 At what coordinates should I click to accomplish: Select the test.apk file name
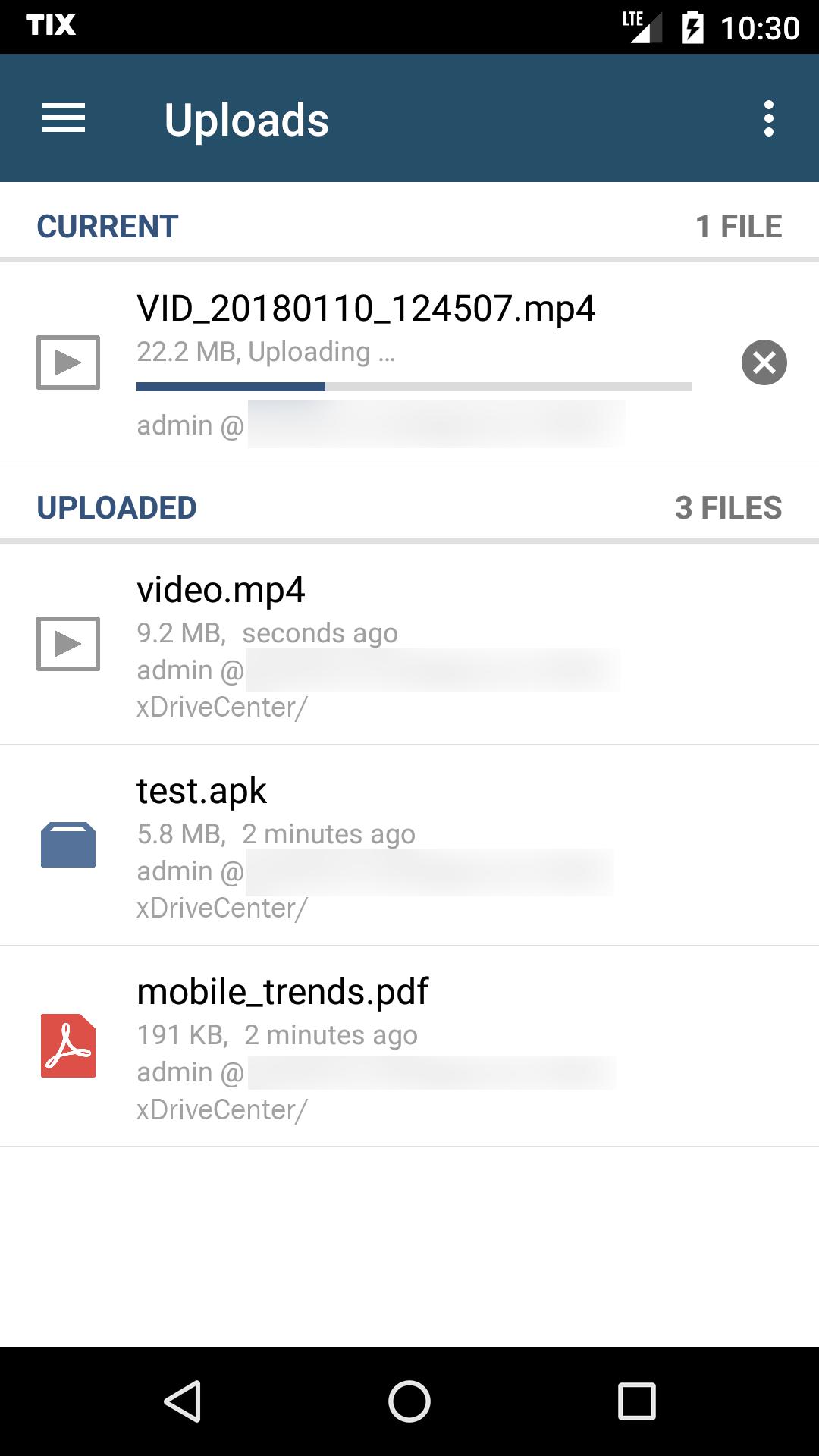(x=202, y=791)
